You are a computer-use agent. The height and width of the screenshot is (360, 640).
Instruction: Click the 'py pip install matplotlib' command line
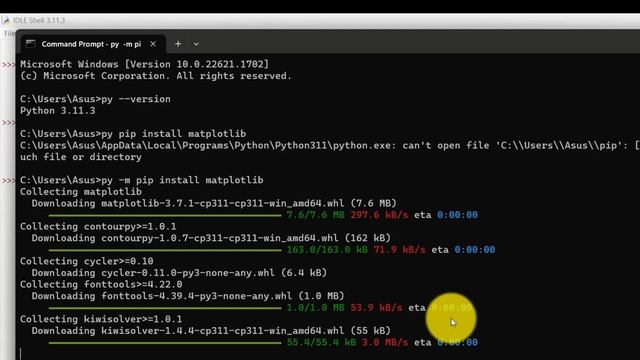click(133, 134)
